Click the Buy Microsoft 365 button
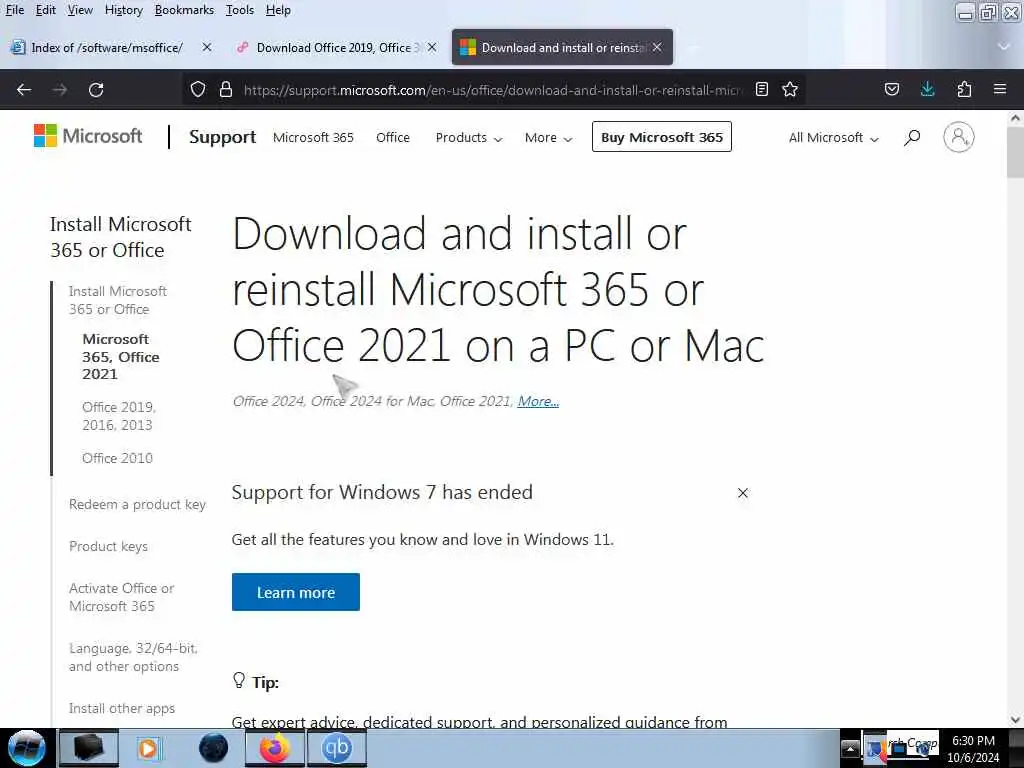The height and width of the screenshot is (768, 1024). [x=662, y=137]
